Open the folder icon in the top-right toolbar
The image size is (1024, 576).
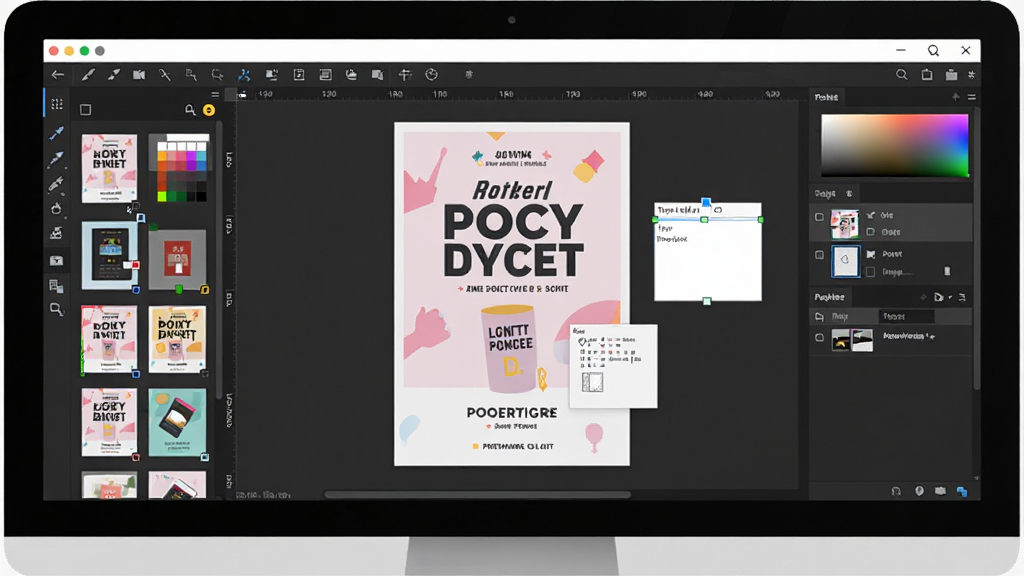point(952,75)
